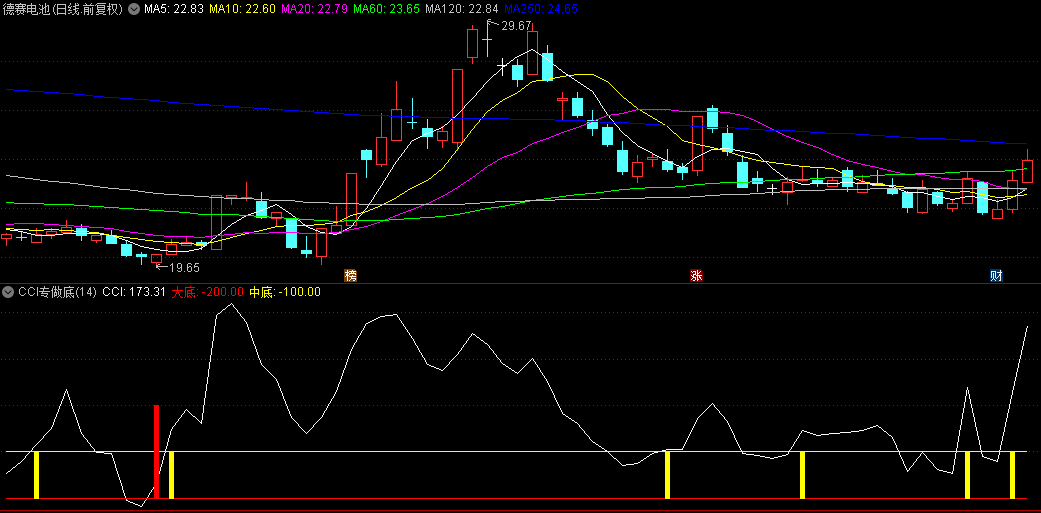The width and height of the screenshot is (1041, 513).
Task: Select the stock title 德赛电池(日线.前复权)
Action: click(64, 9)
